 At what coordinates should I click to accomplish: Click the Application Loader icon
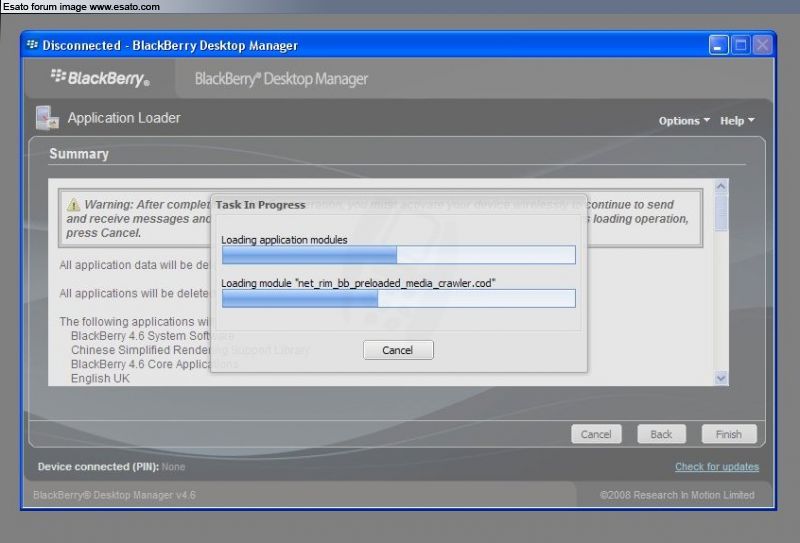click(47, 118)
